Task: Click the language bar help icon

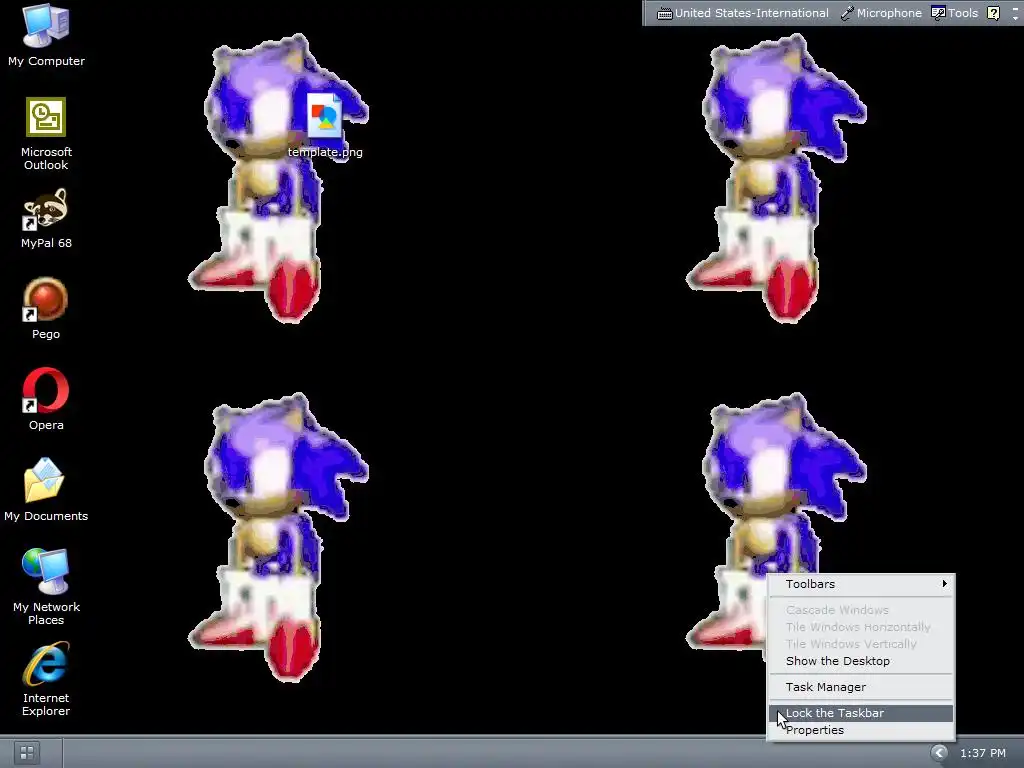Action: [x=993, y=13]
